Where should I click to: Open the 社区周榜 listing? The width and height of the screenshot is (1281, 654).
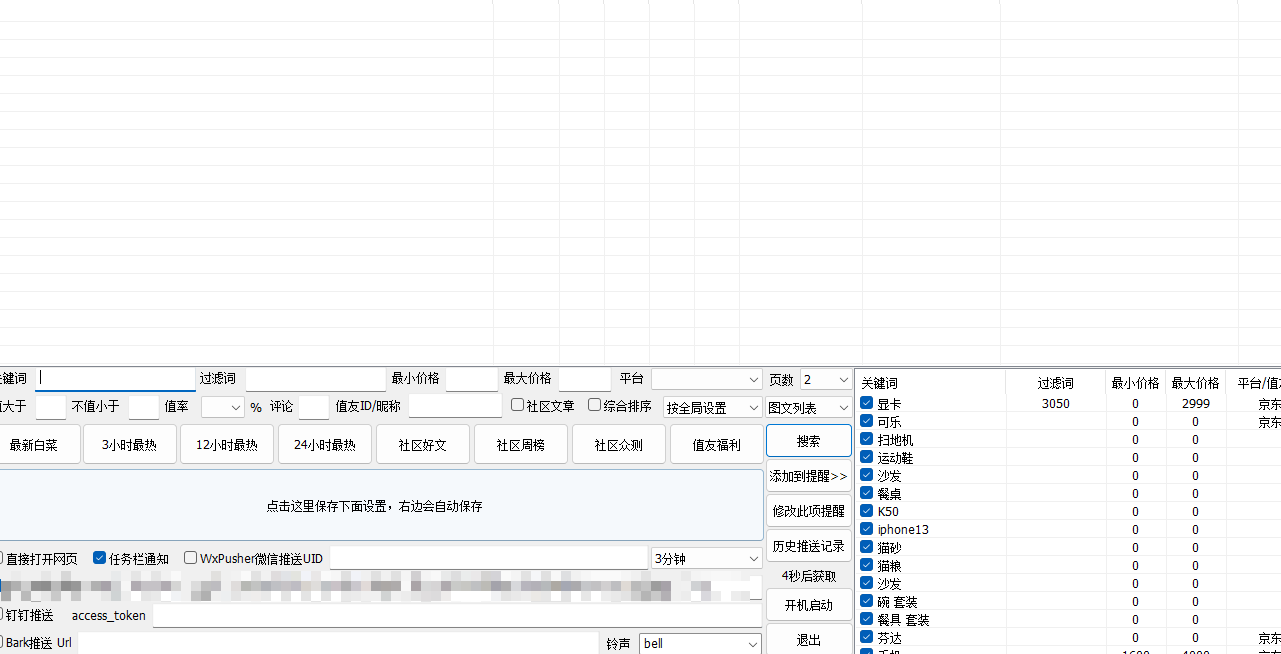click(x=520, y=445)
